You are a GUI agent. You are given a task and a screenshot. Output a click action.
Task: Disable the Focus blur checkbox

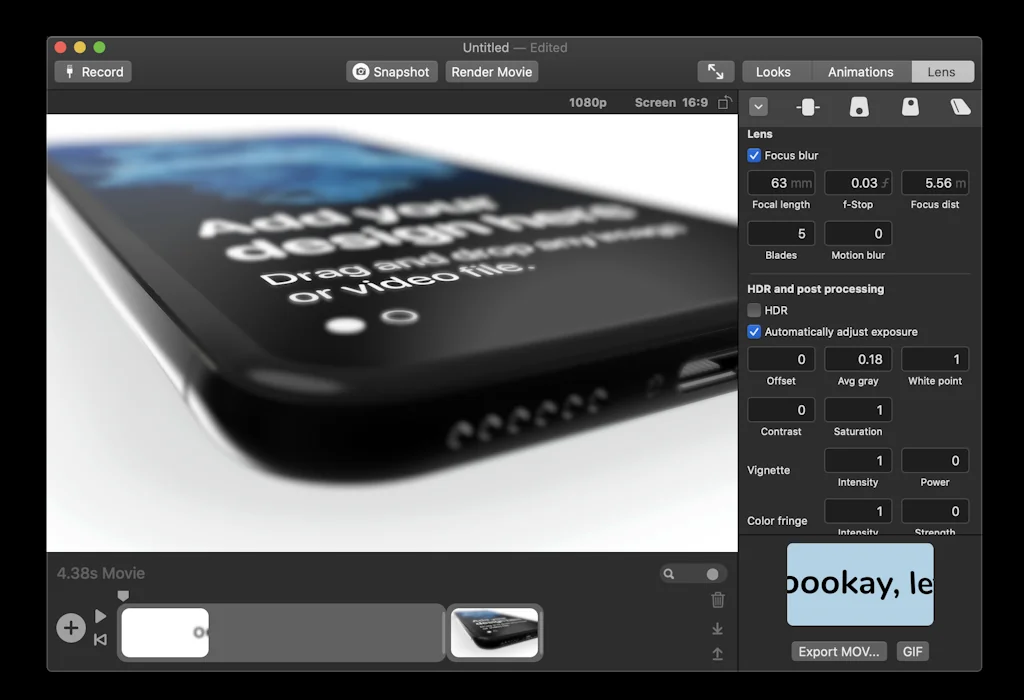(753, 155)
